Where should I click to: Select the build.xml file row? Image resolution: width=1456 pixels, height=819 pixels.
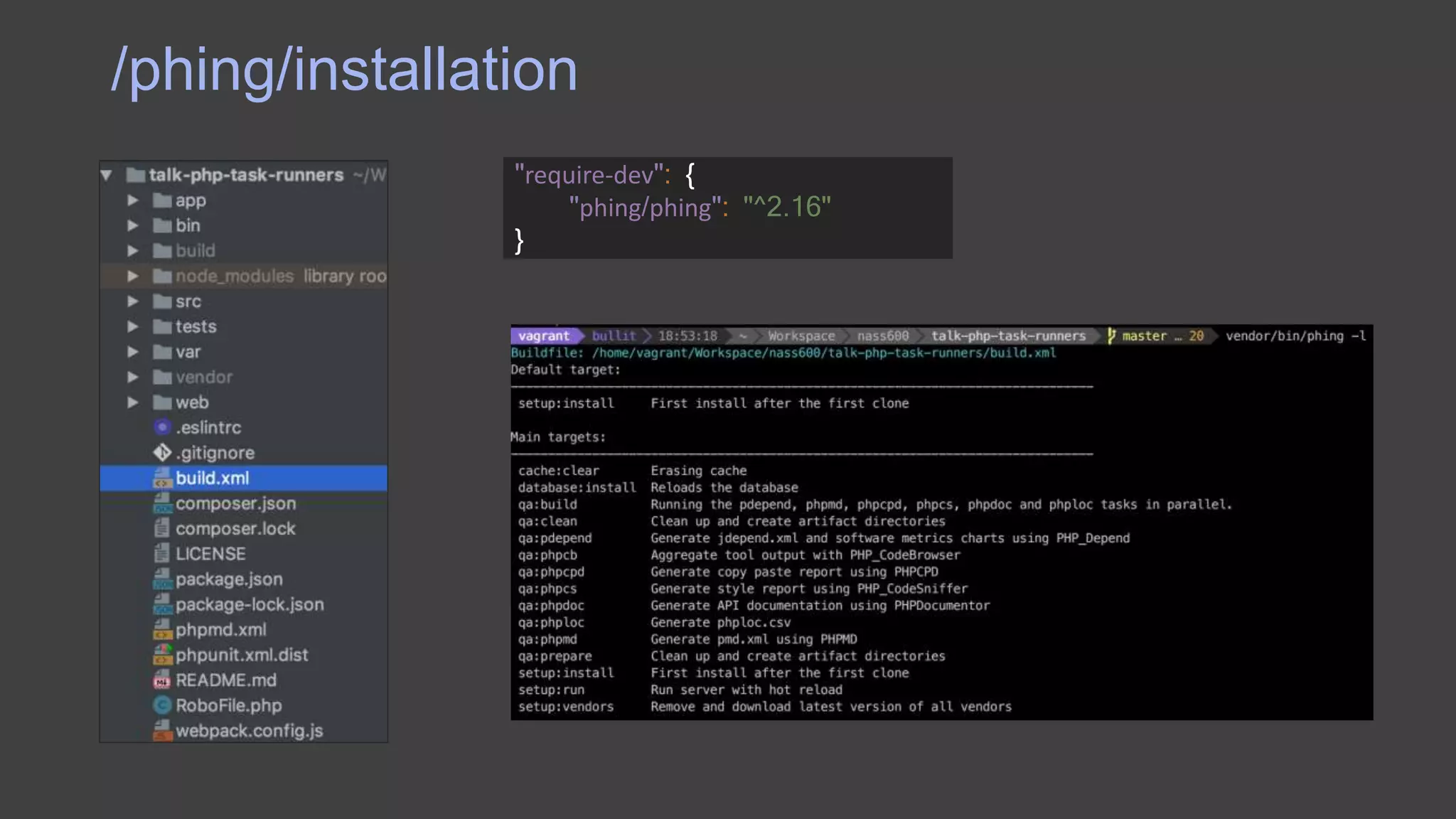pos(244,478)
